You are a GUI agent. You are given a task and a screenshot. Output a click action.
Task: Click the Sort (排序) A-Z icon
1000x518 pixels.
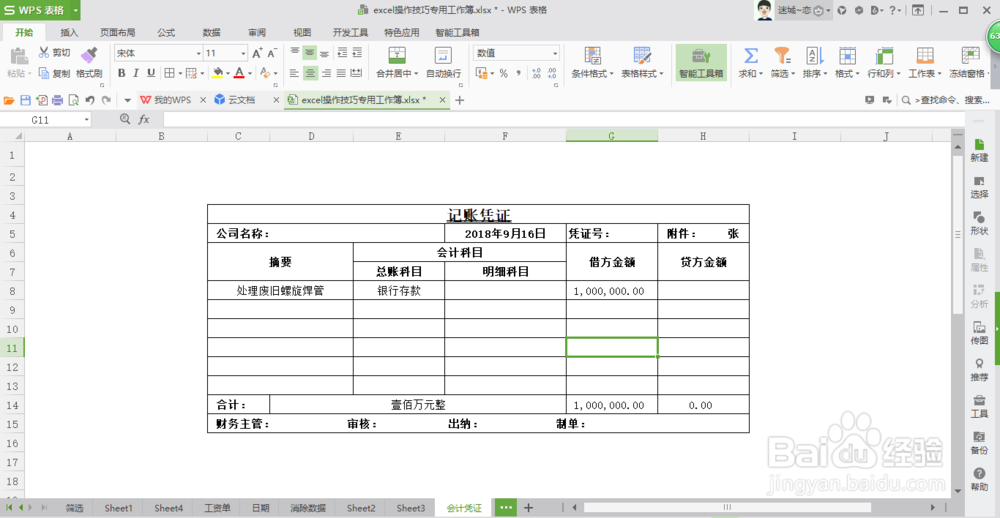(x=814, y=55)
